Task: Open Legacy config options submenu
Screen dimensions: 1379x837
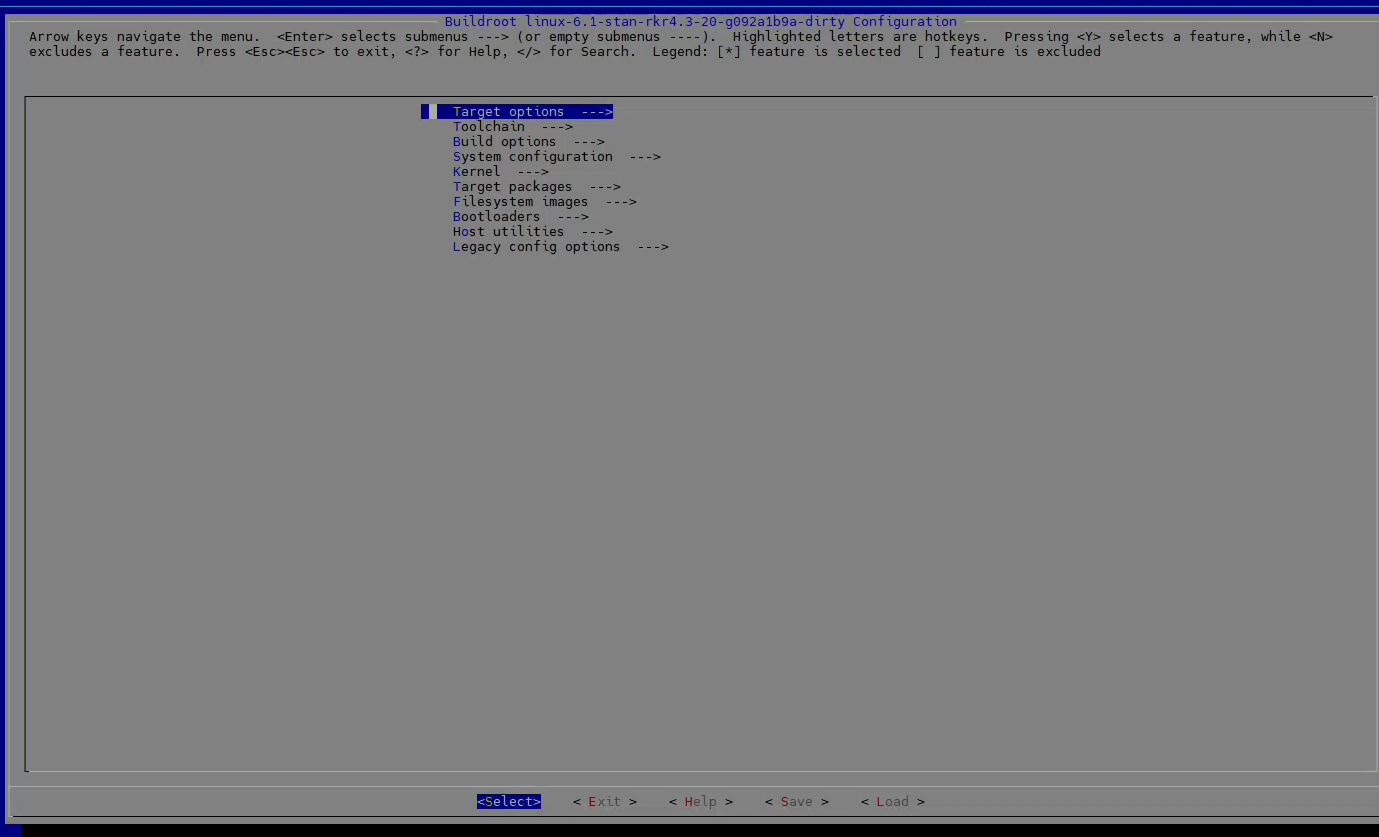Action: point(561,247)
